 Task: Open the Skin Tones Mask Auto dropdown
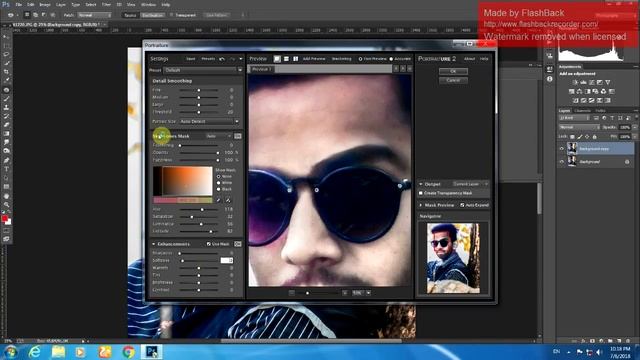click(218, 136)
